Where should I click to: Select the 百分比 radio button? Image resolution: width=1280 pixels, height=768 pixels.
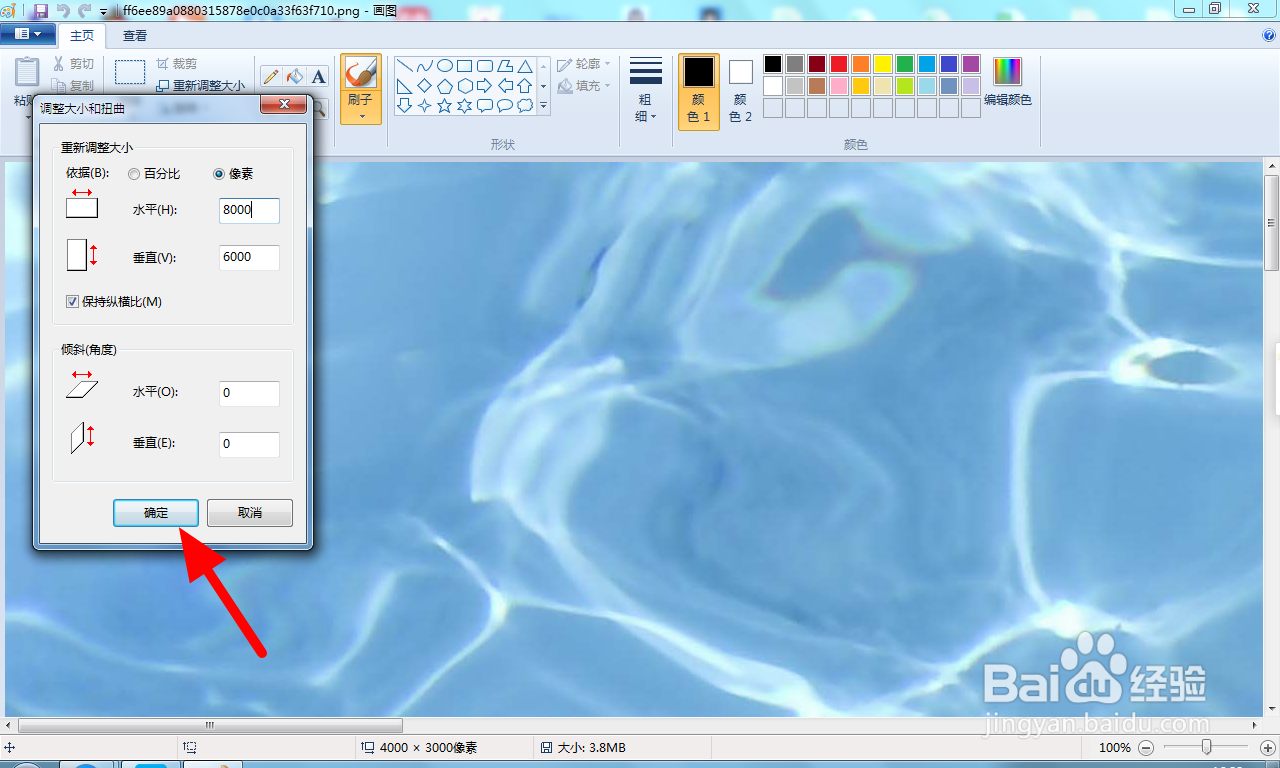click(154, 173)
